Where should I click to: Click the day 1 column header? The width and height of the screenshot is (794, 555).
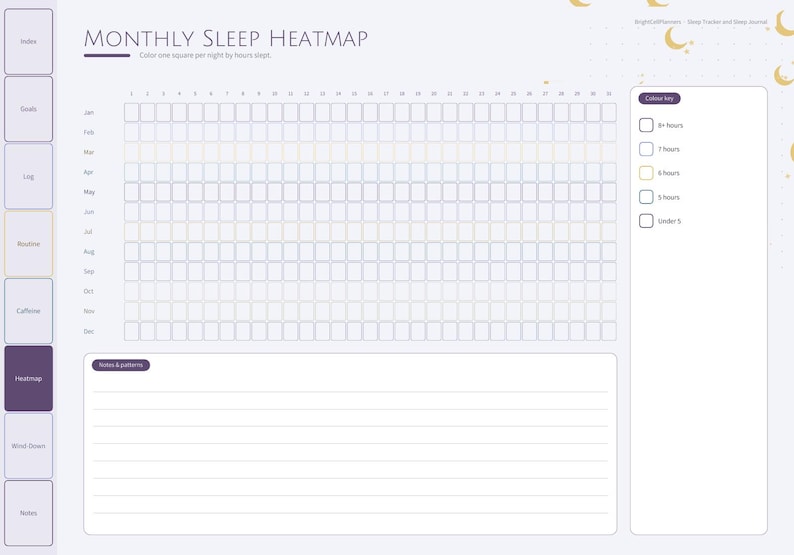pos(132,94)
